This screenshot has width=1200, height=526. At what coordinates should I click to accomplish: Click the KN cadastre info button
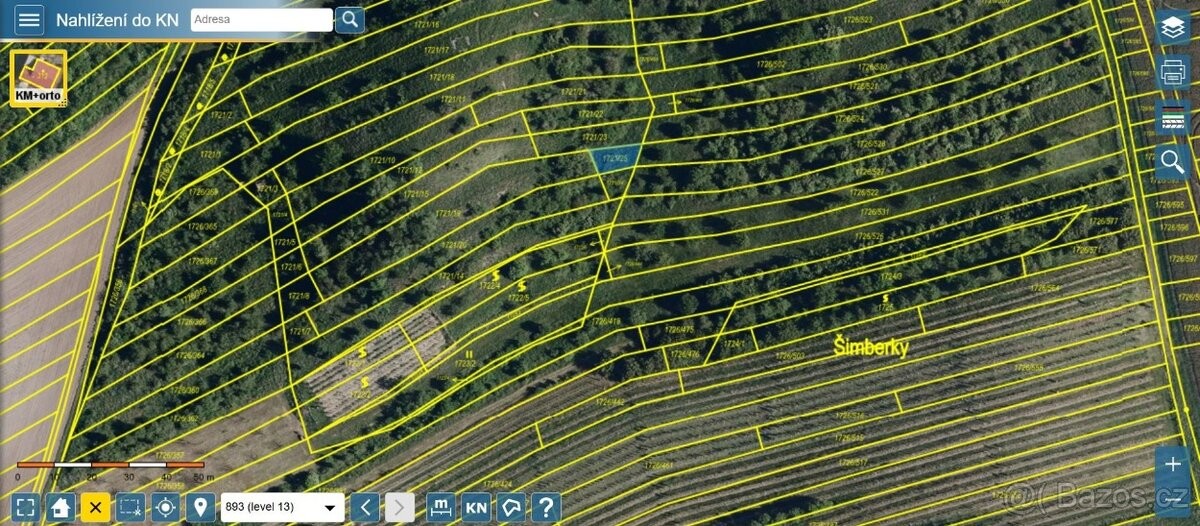(x=476, y=507)
